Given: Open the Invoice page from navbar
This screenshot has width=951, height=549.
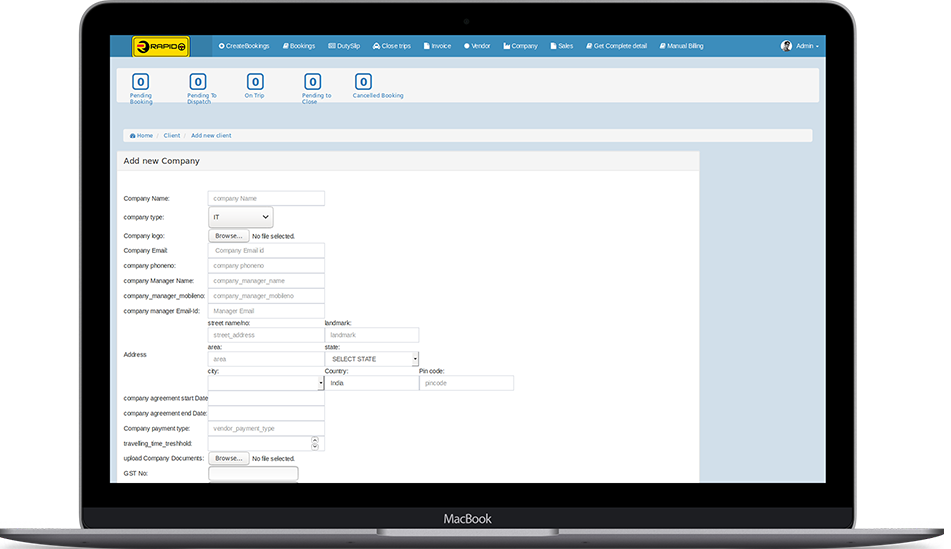Looking at the screenshot, I should [438, 46].
